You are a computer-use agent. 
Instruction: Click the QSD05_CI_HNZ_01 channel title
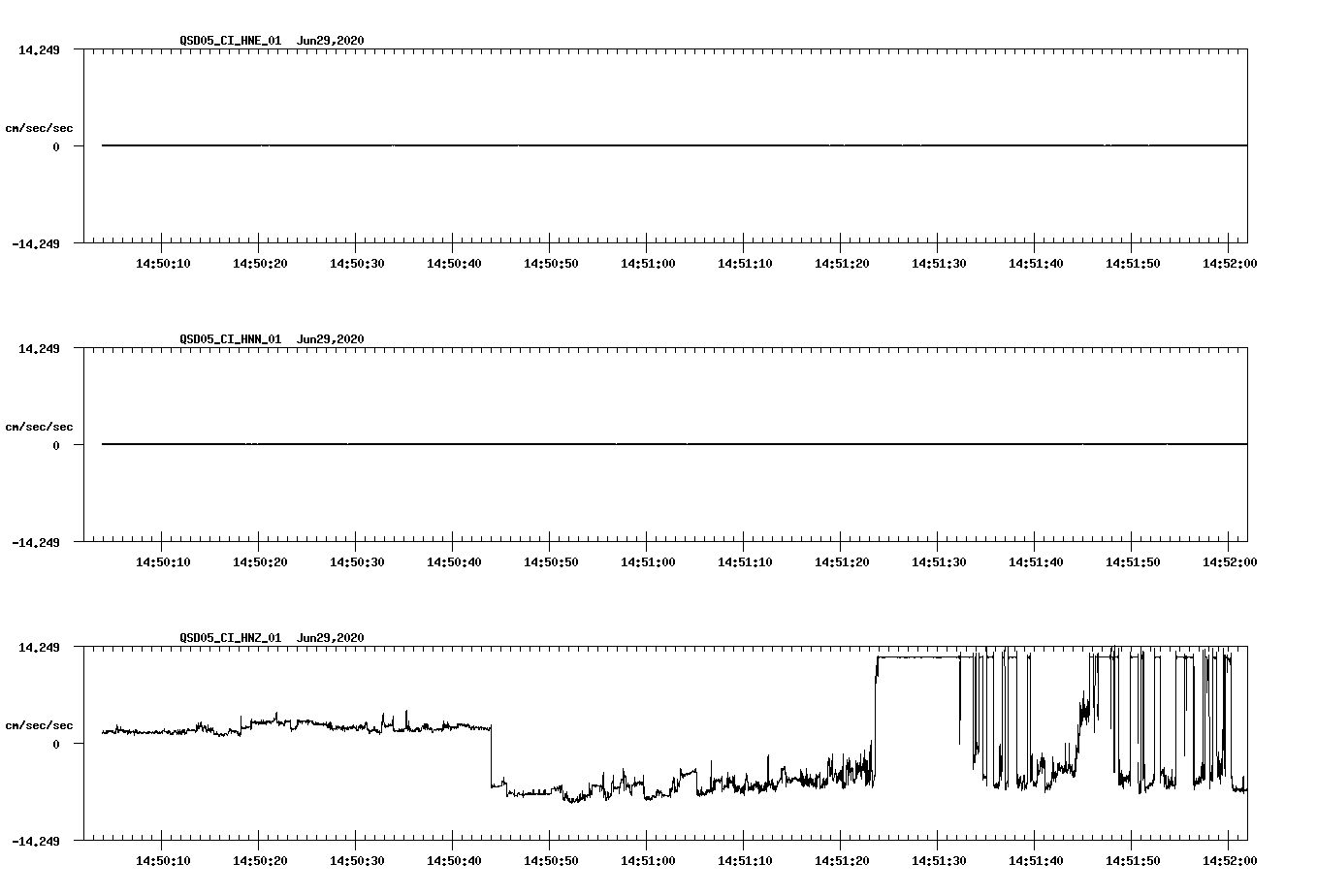point(231,638)
